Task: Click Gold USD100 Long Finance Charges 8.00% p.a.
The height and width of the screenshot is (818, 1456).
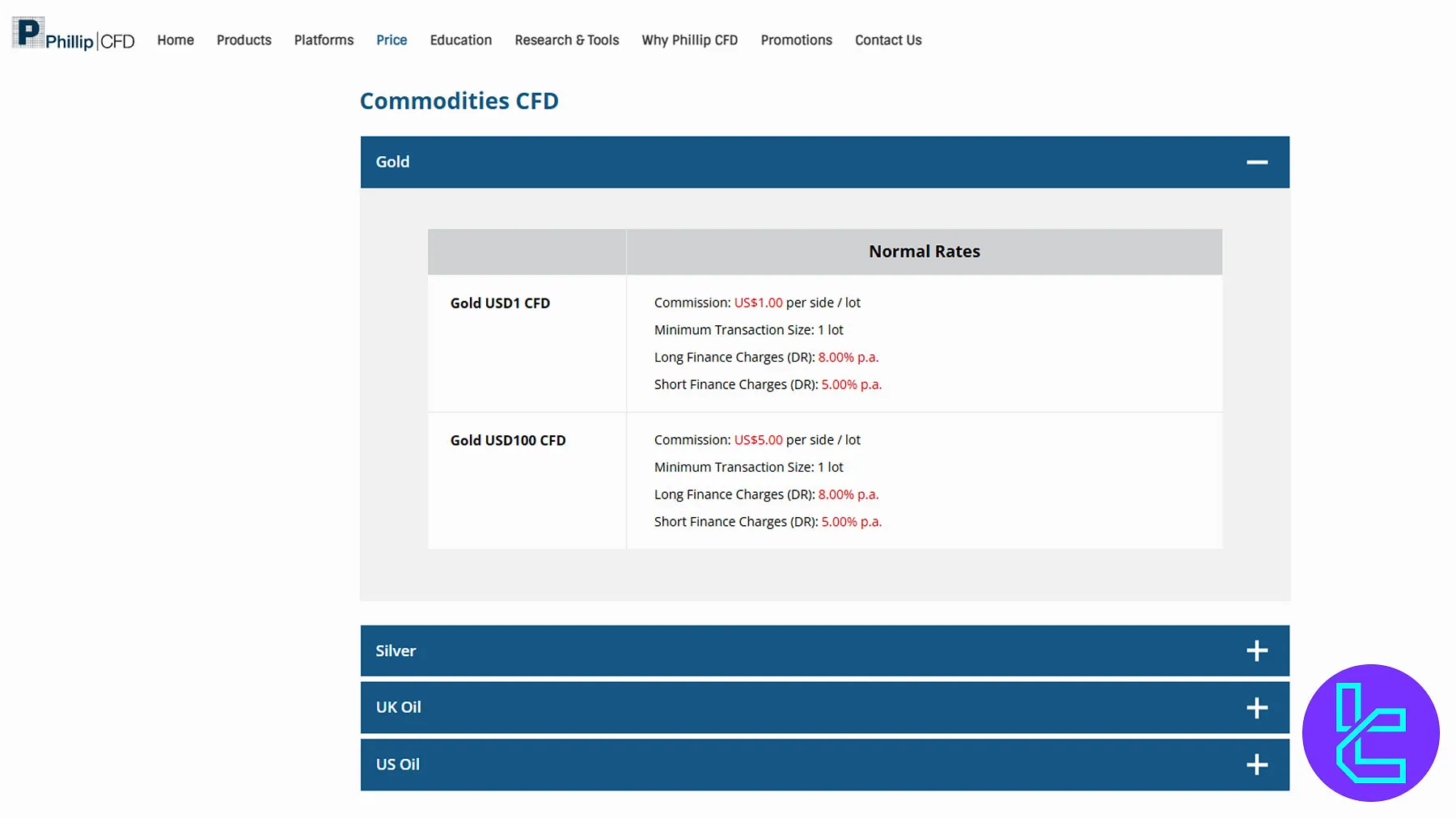Action: [849, 494]
